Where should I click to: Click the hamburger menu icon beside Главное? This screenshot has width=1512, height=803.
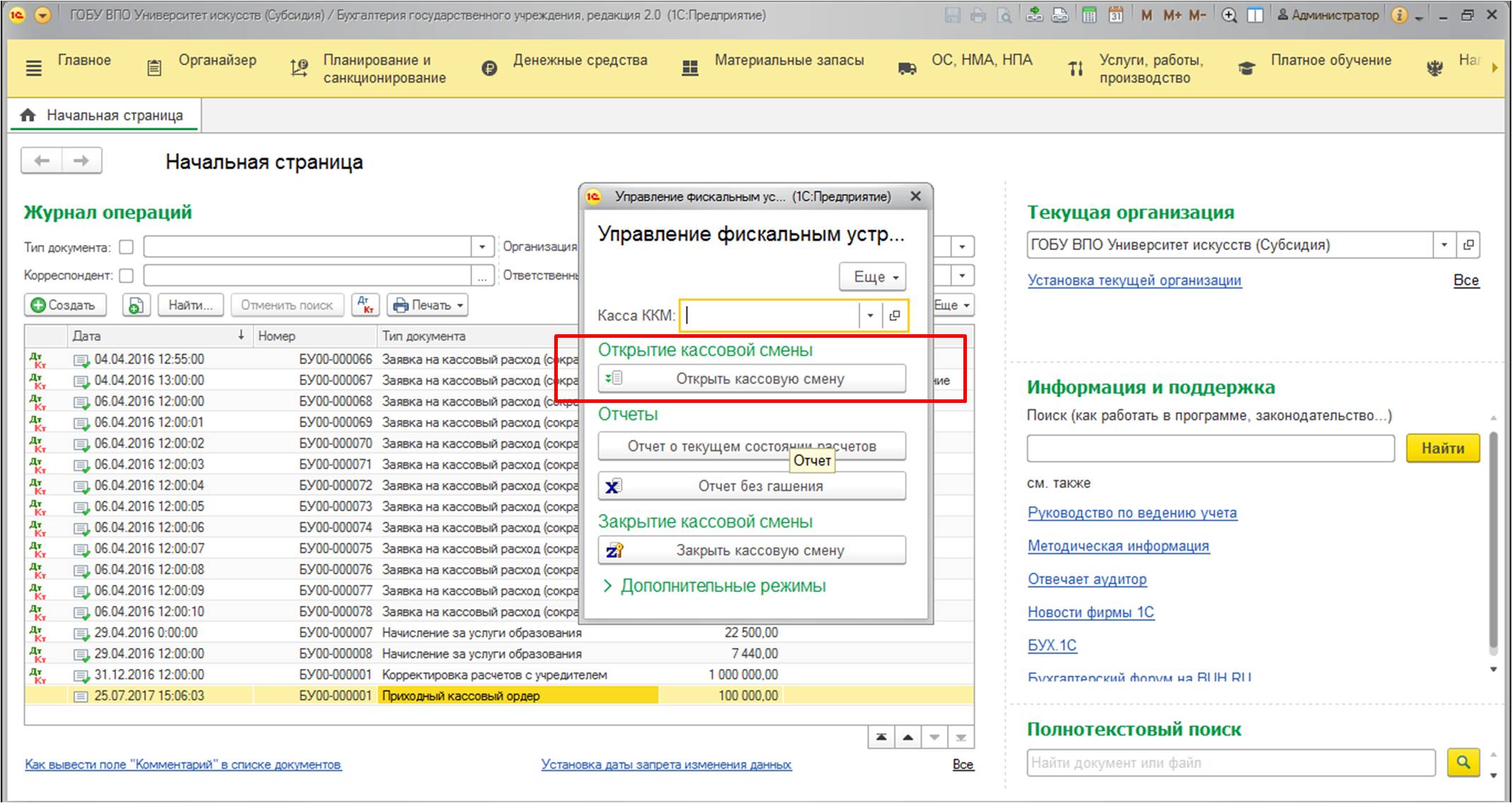coord(33,68)
